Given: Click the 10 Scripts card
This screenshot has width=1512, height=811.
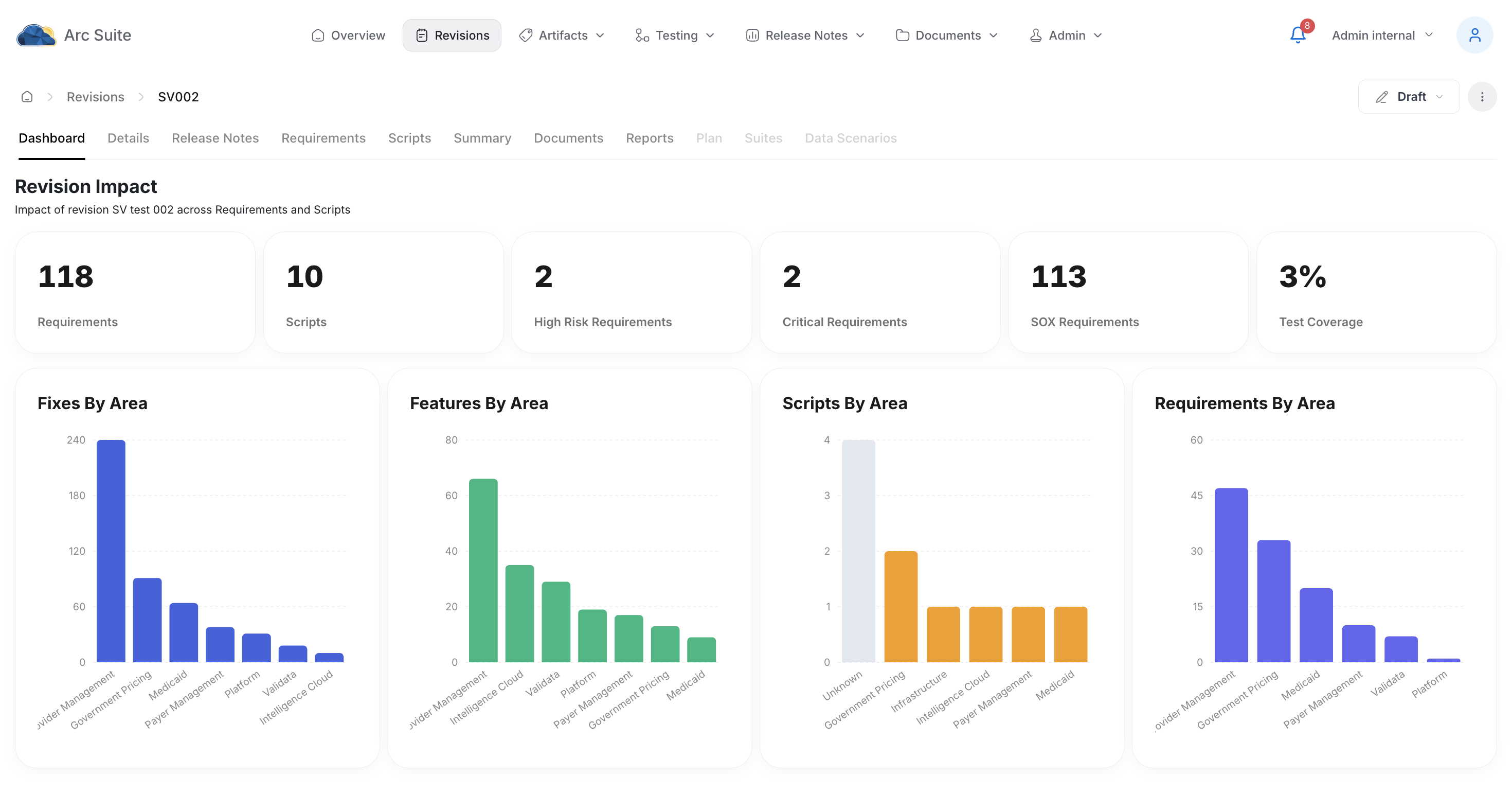Looking at the screenshot, I should pyautogui.click(x=383, y=292).
